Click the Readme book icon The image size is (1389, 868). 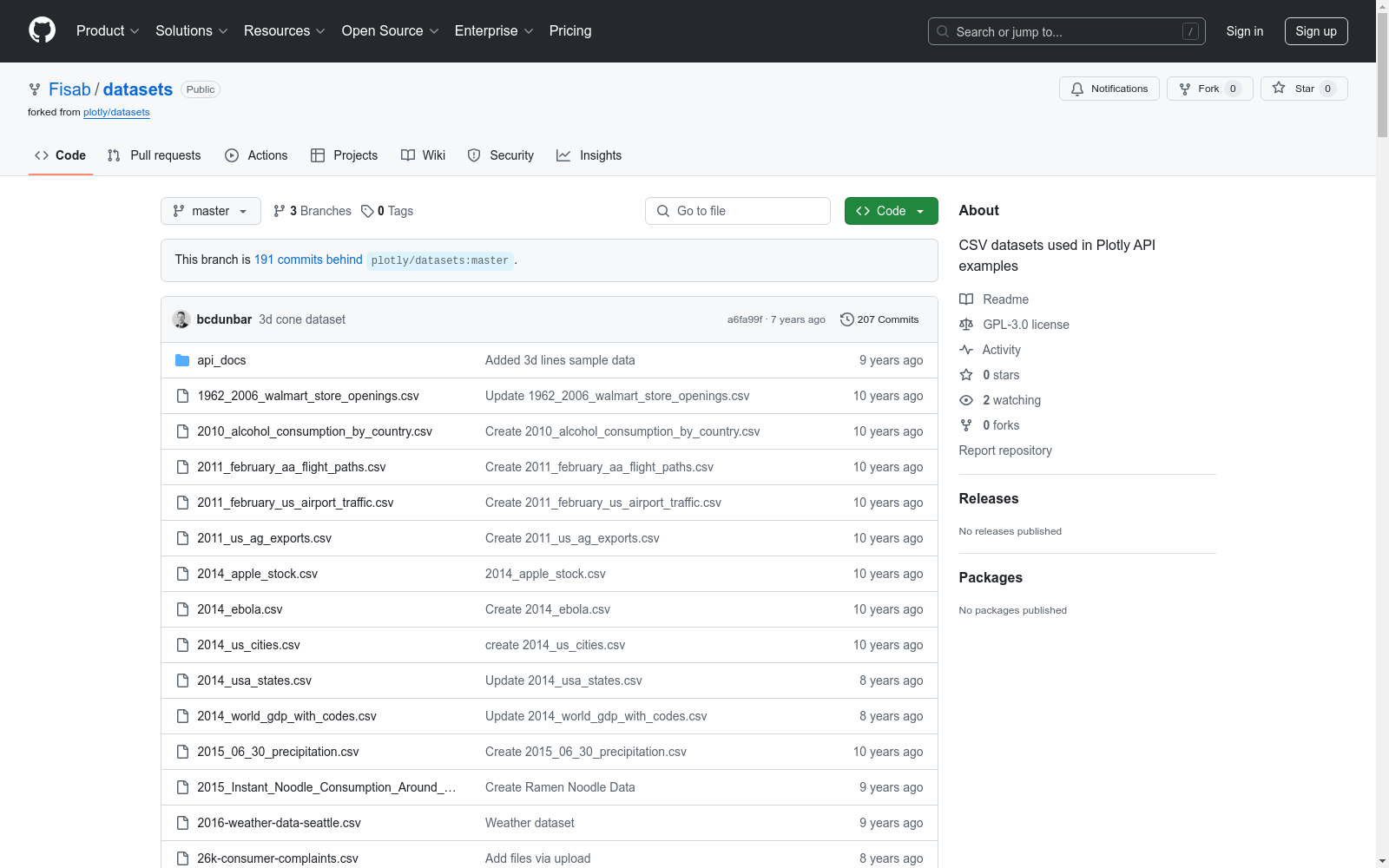966,299
